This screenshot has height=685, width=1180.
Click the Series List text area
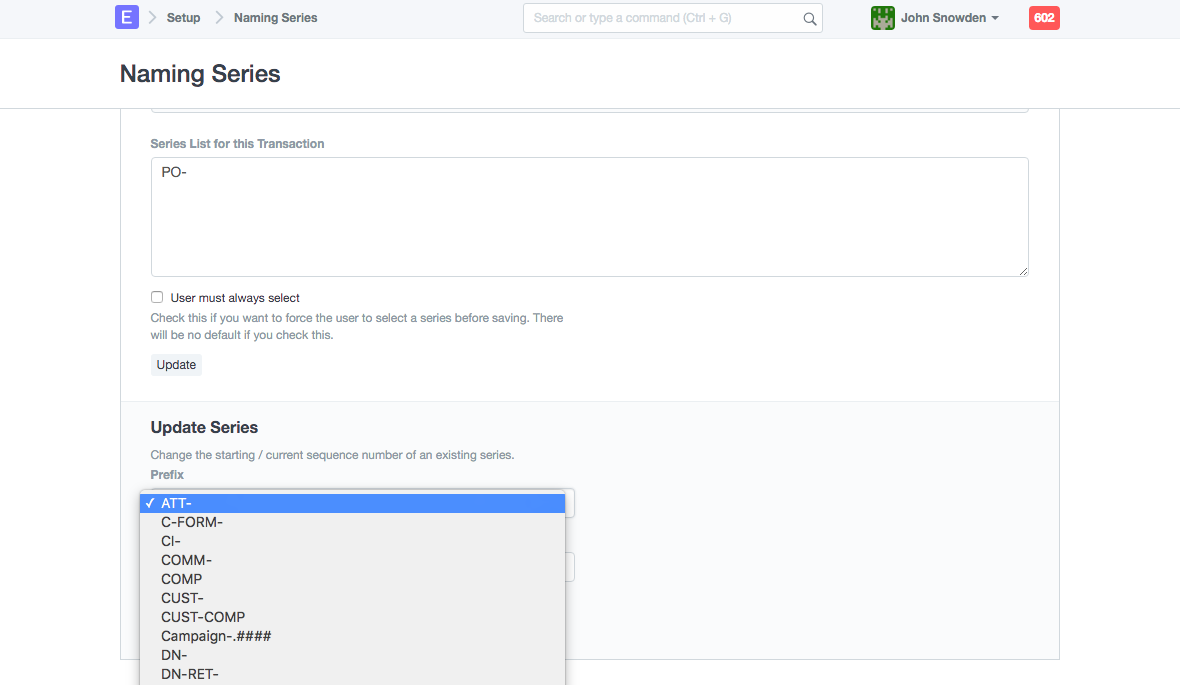(589, 216)
